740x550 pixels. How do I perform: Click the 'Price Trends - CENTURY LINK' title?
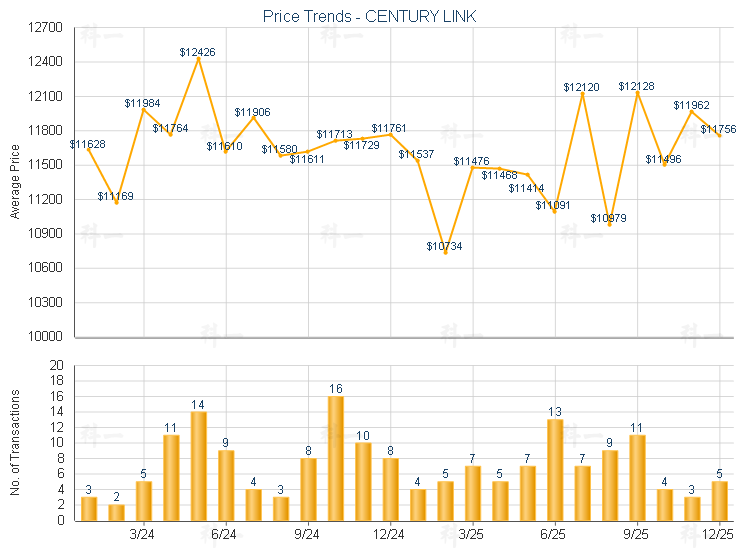pyautogui.click(x=369, y=17)
